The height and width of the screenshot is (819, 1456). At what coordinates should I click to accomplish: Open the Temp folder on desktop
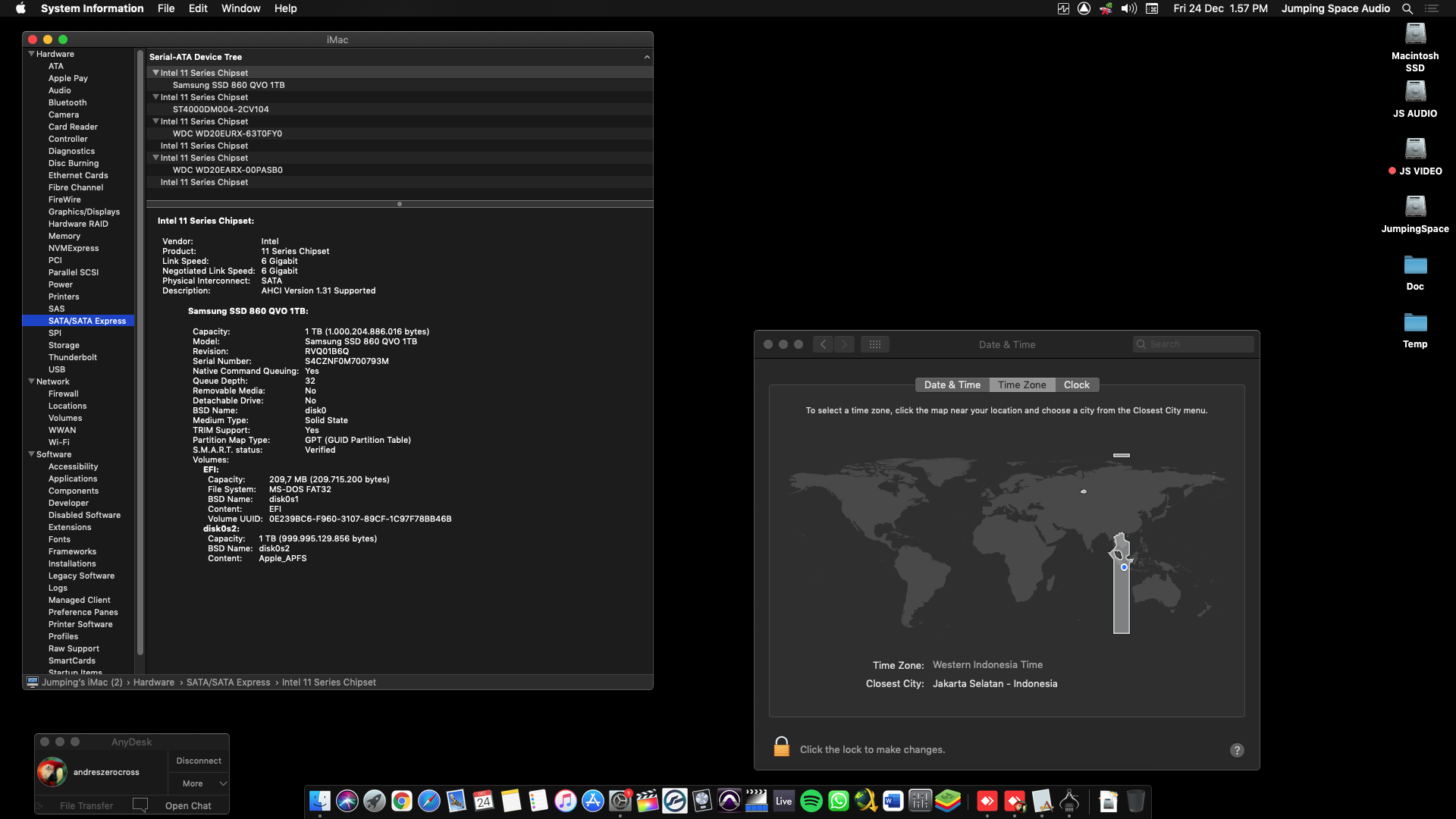point(1414,324)
